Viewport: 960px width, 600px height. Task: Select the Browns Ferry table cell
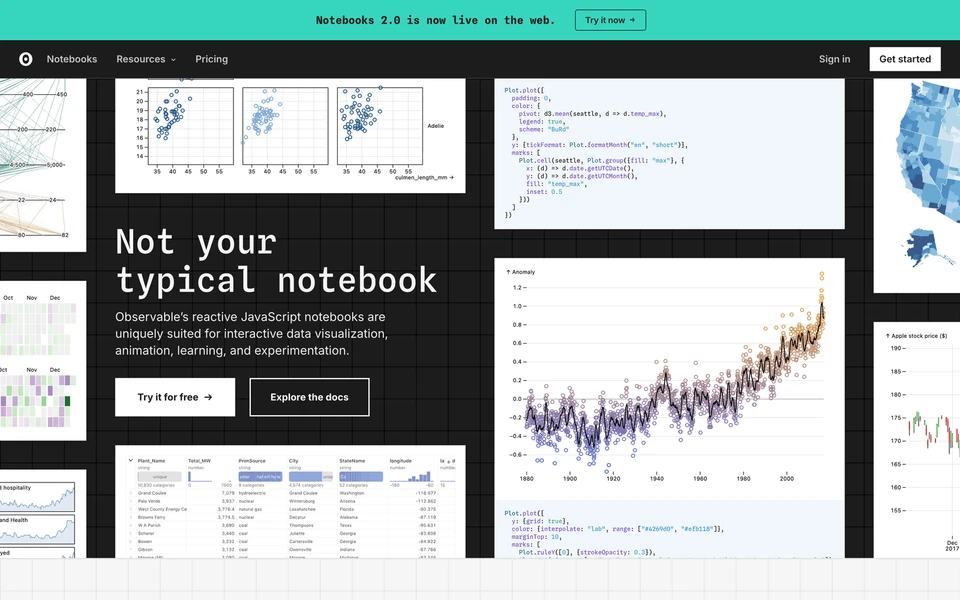tap(151, 517)
